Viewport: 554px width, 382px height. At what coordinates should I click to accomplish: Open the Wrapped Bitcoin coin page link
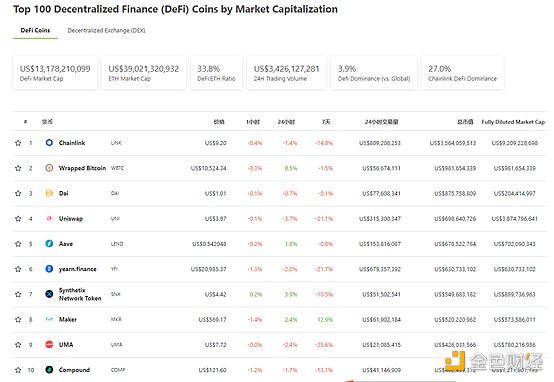[82, 168]
